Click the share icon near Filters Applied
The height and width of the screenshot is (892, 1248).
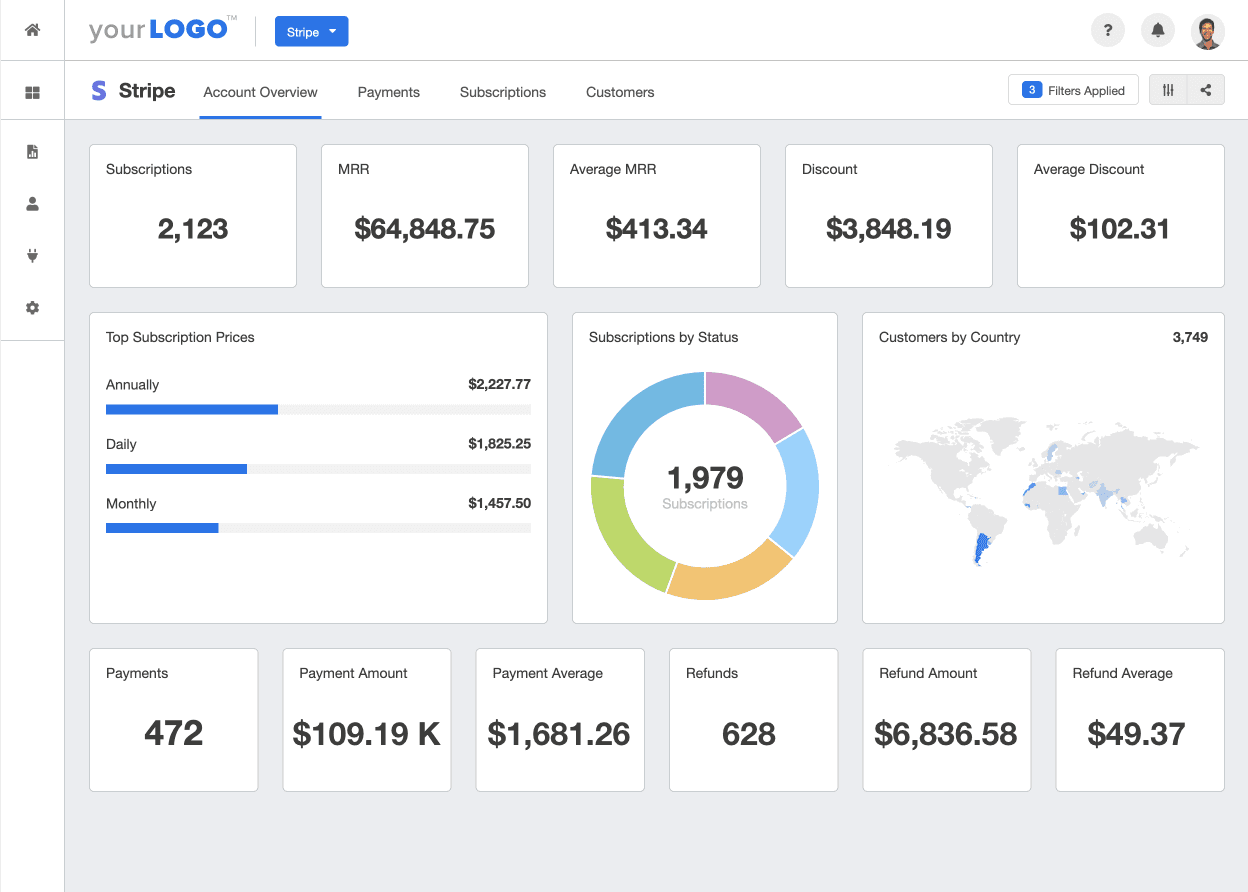[1205, 89]
